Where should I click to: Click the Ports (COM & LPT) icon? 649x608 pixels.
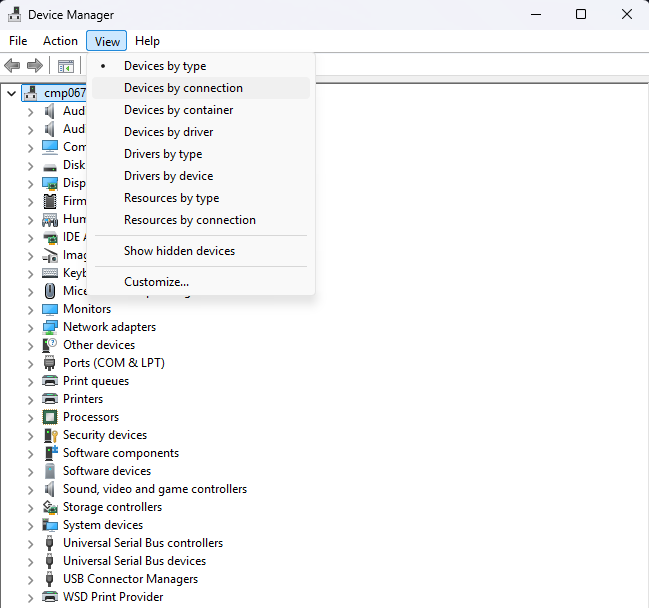coord(50,363)
